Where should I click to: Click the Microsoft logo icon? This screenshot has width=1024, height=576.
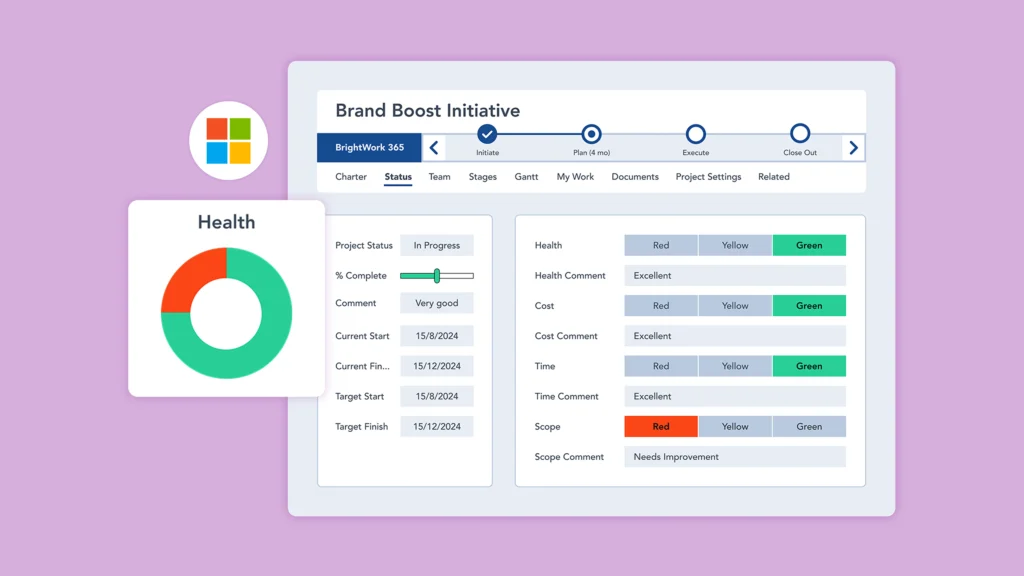(228, 141)
